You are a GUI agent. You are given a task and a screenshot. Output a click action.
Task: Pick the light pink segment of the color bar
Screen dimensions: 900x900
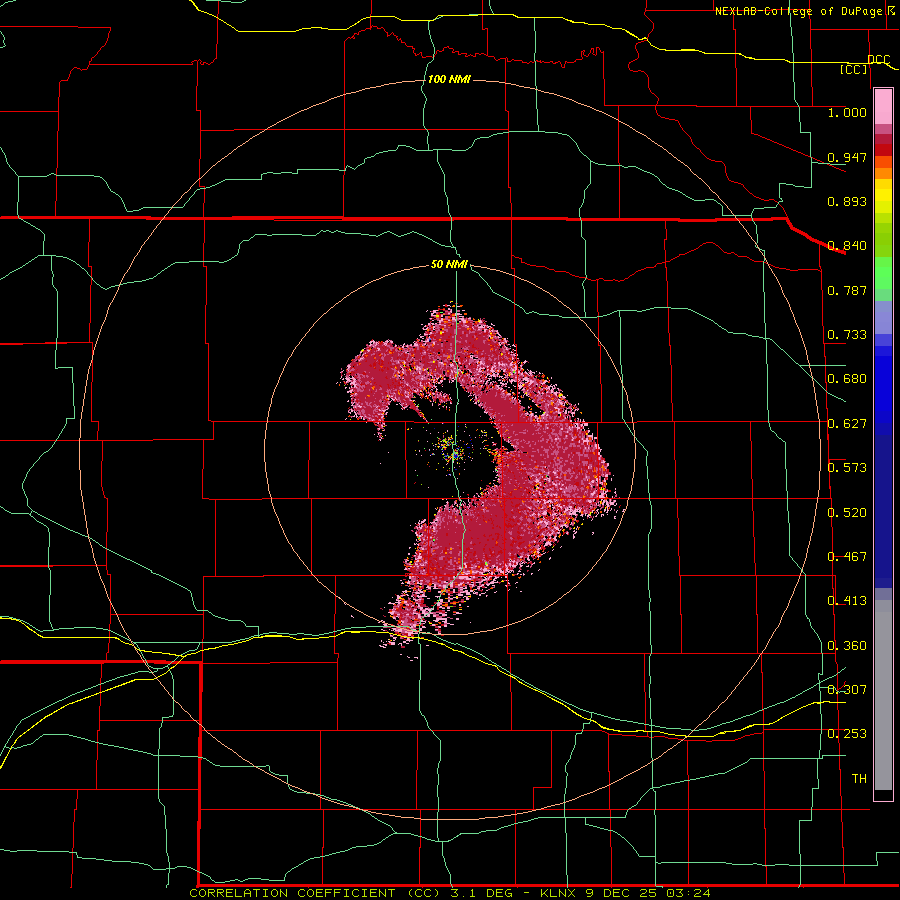coord(883,107)
